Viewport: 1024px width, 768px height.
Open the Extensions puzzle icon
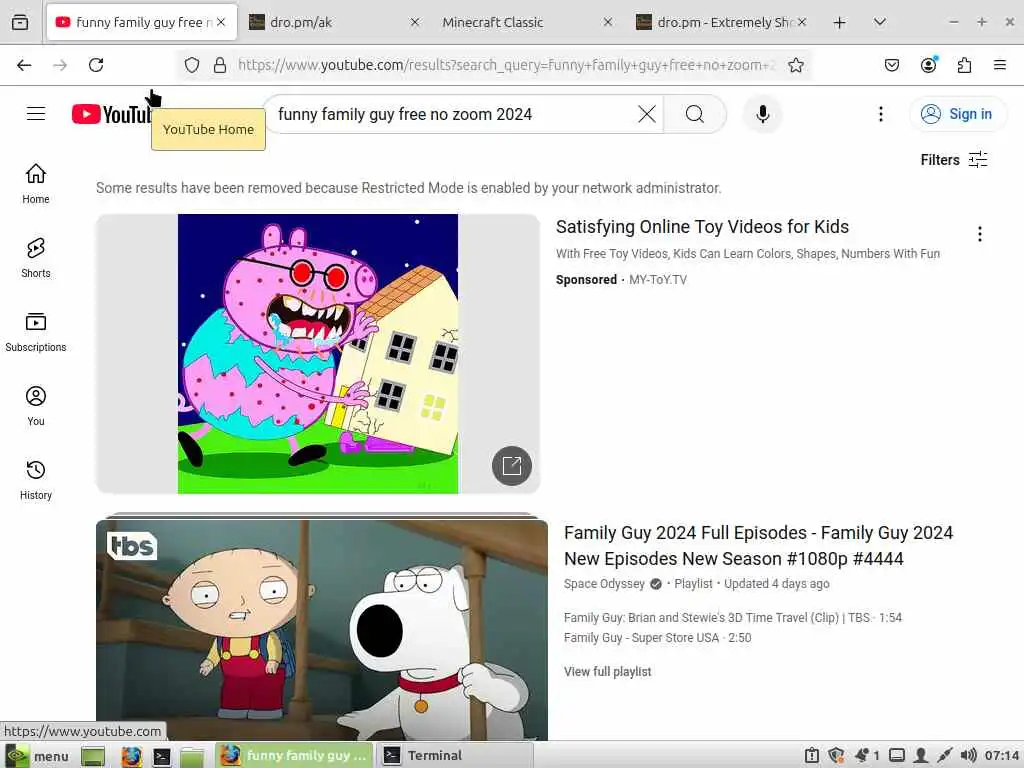964,65
